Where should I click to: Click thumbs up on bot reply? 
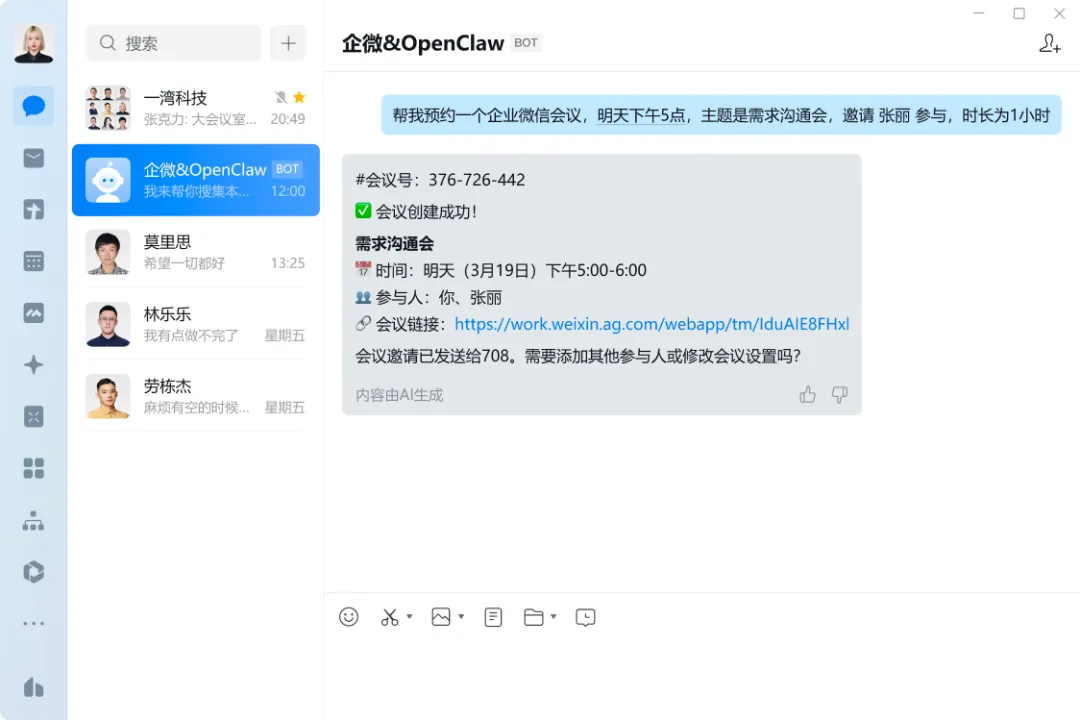point(807,395)
